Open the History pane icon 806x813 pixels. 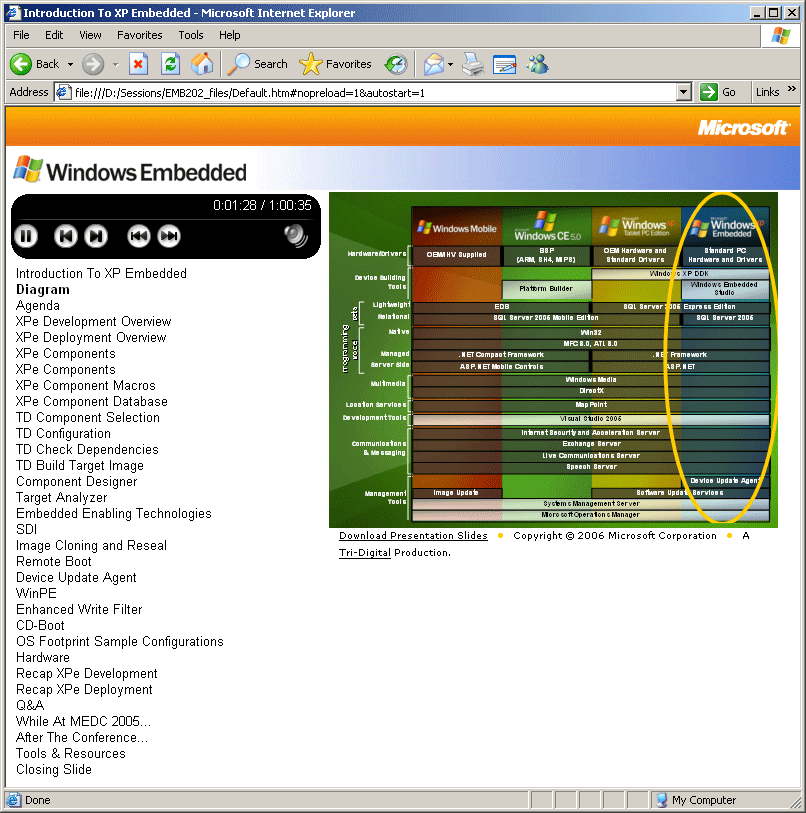(x=396, y=64)
